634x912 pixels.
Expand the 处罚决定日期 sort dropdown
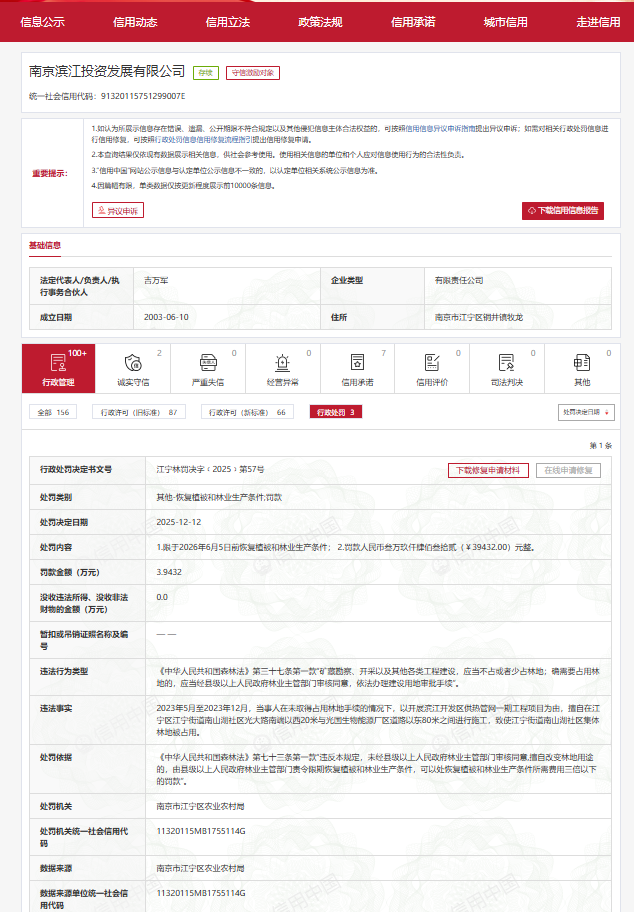coord(586,412)
